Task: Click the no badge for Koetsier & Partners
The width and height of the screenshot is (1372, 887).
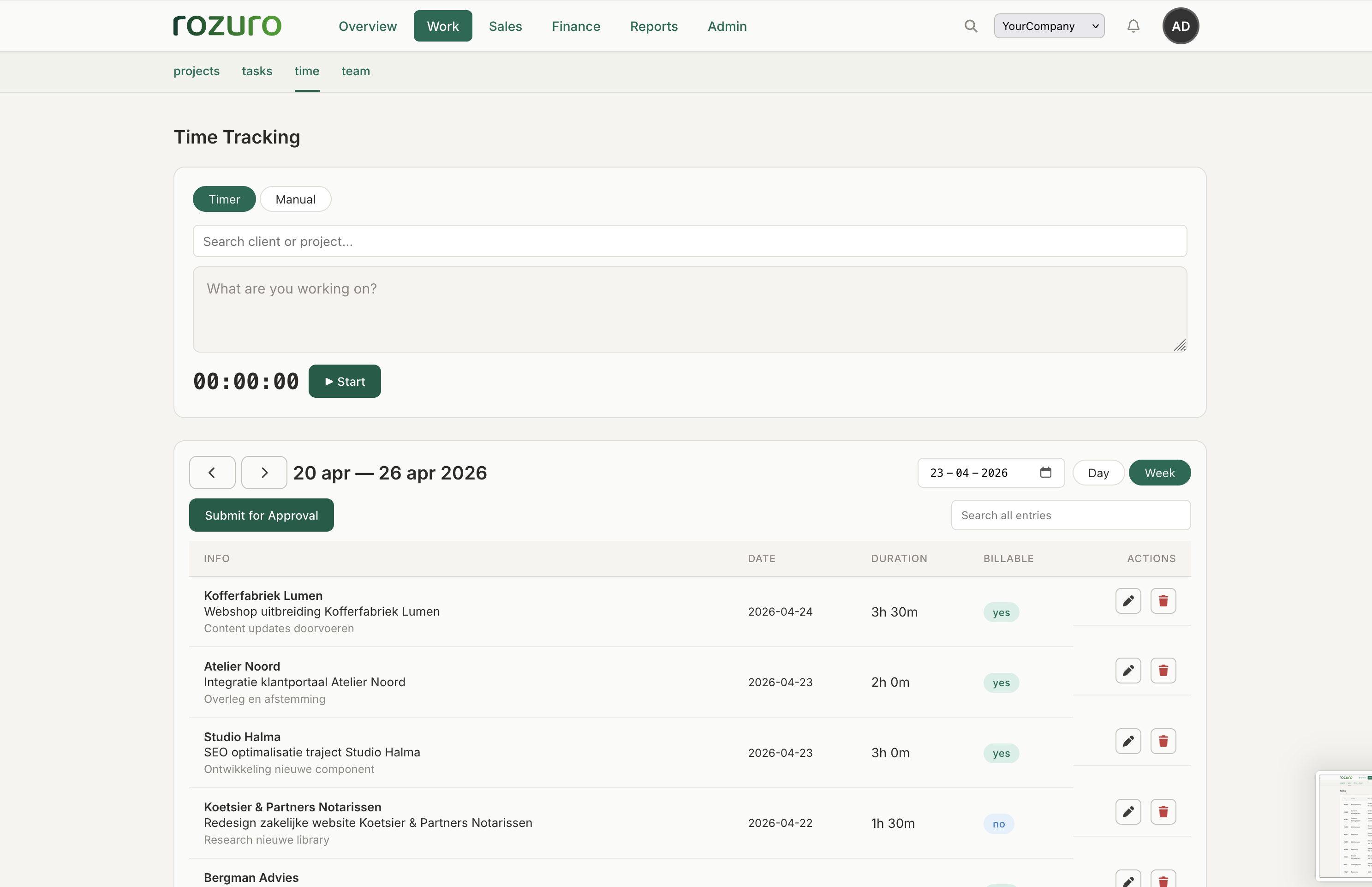Action: tap(999, 824)
